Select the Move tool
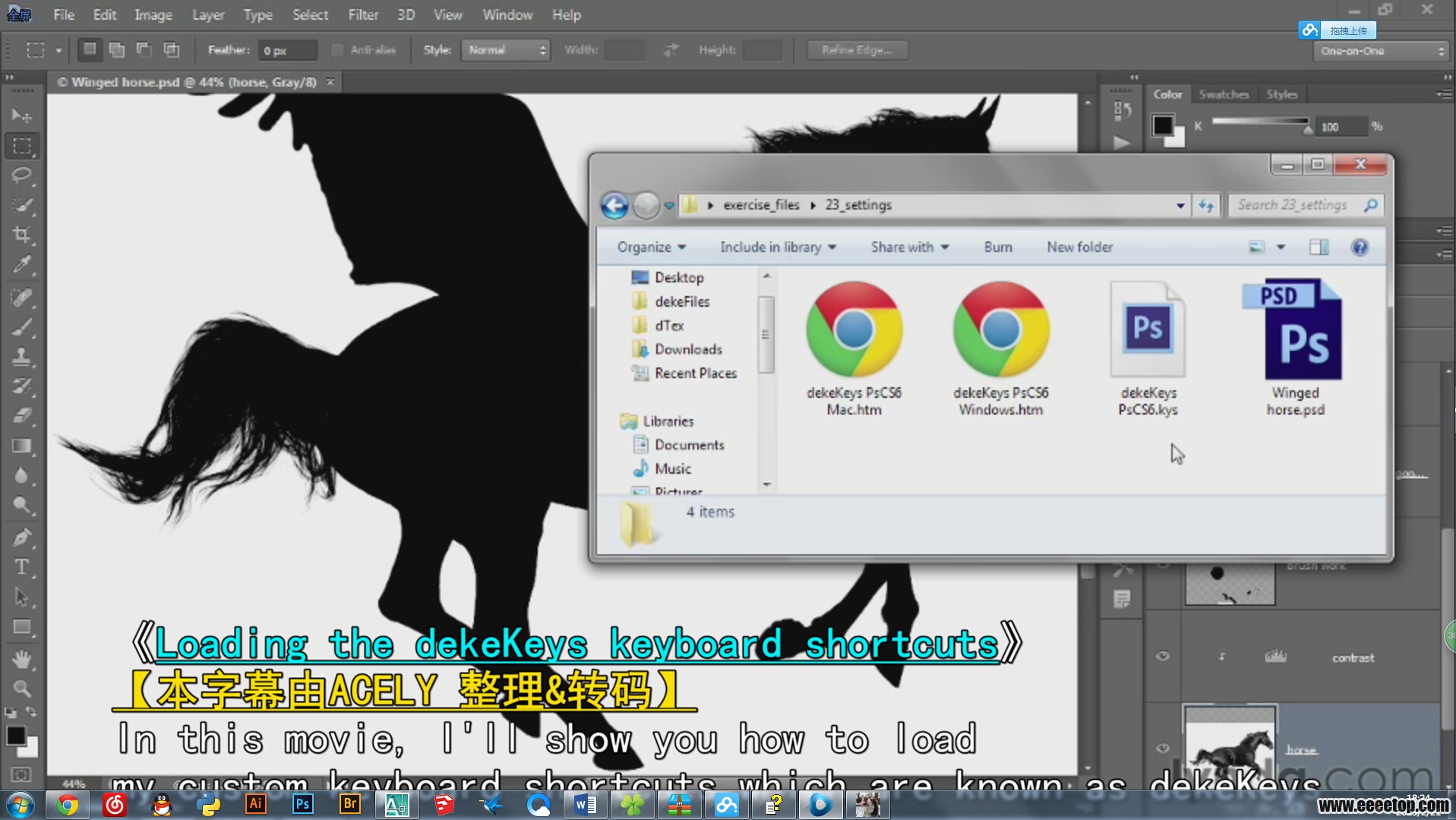The height and width of the screenshot is (820, 1456). pos(21,115)
